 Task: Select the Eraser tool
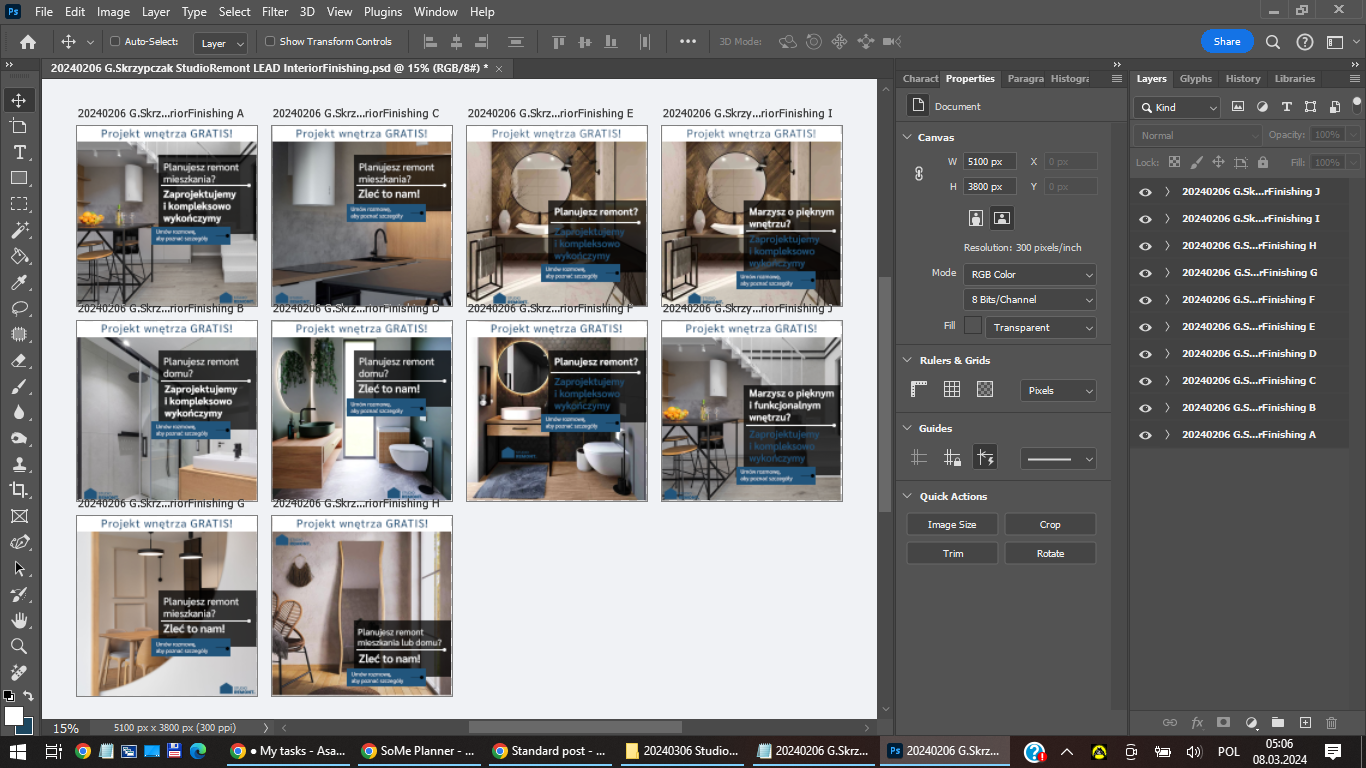point(19,360)
